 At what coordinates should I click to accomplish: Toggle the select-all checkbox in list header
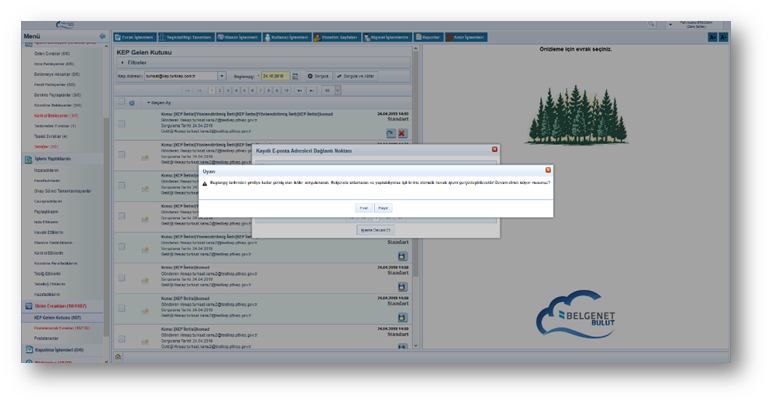(121, 102)
